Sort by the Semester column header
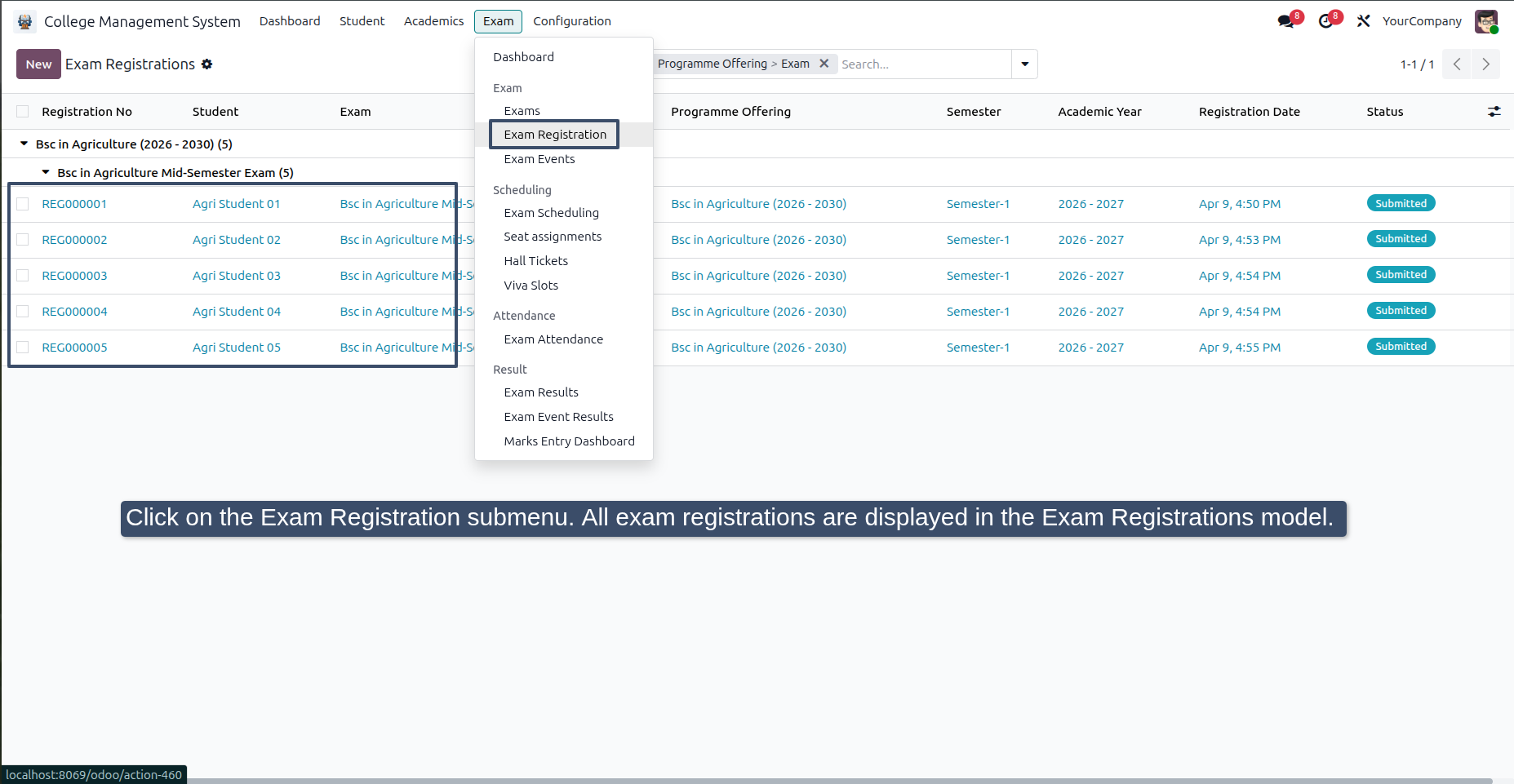The height and width of the screenshot is (784, 1514). click(974, 112)
